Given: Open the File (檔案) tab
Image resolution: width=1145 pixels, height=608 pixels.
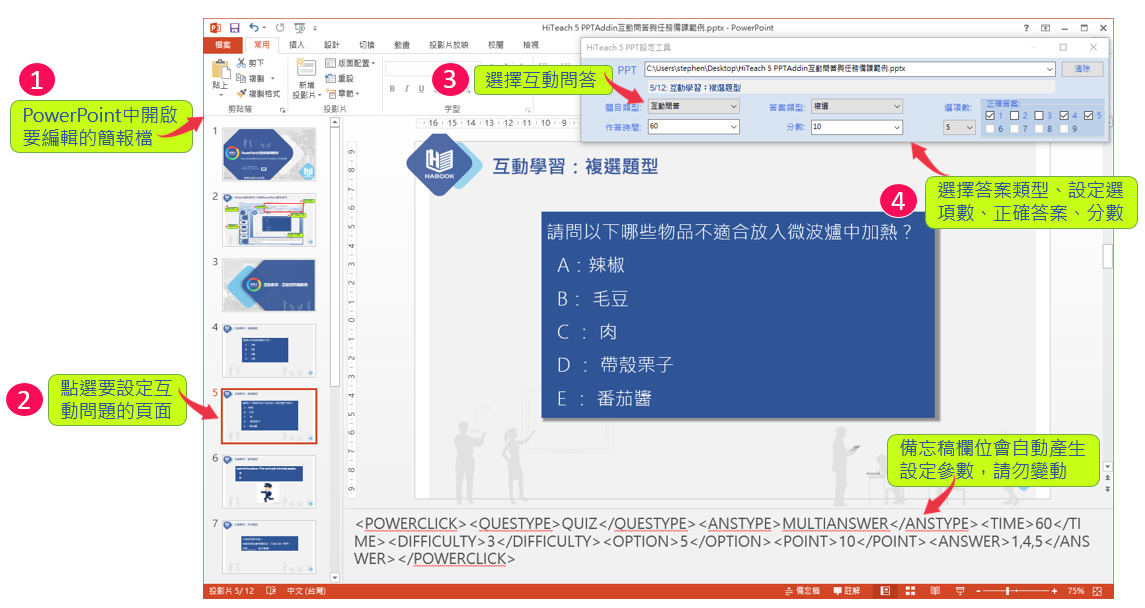Looking at the screenshot, I should click(223, 45).
